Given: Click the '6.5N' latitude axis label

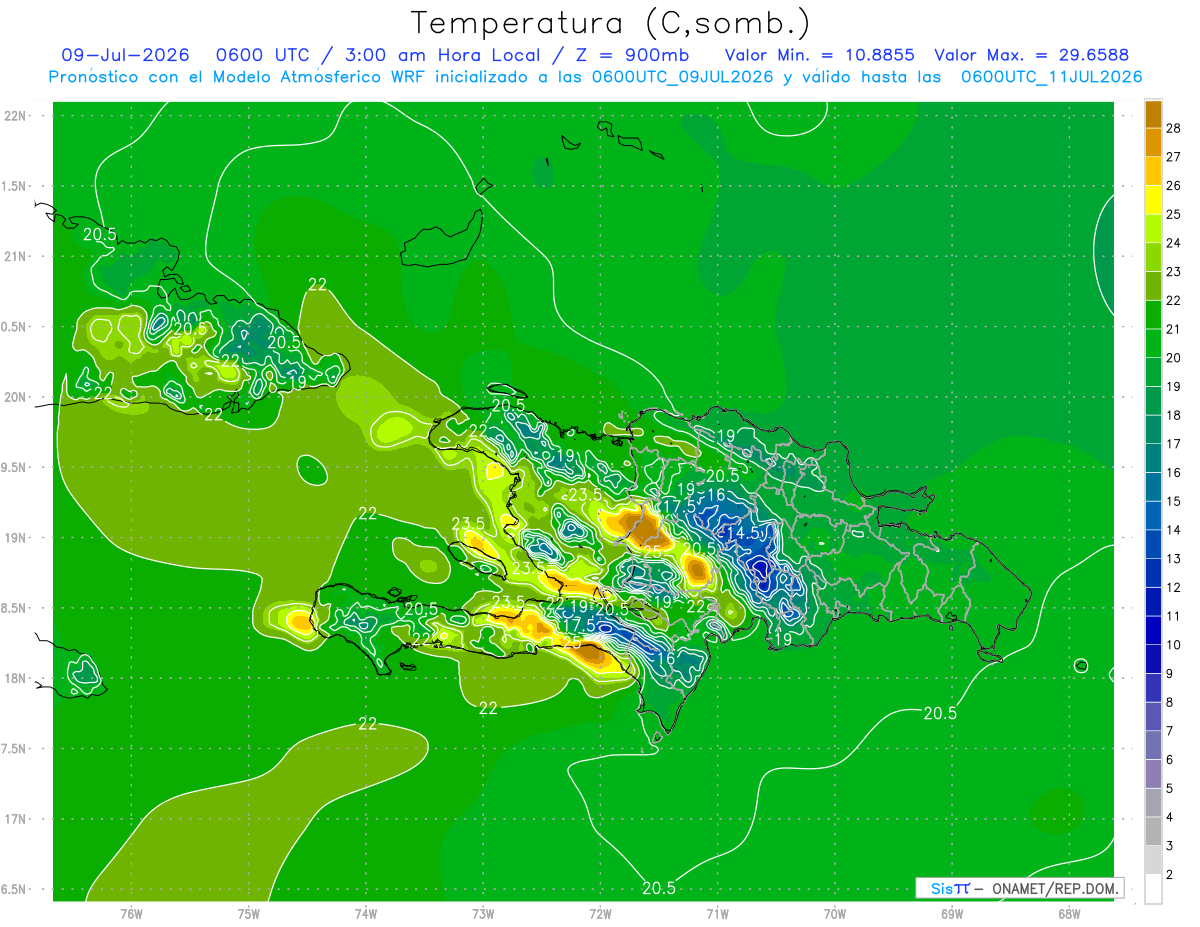Looking at the screenshot, I should [x=14, y=889].
